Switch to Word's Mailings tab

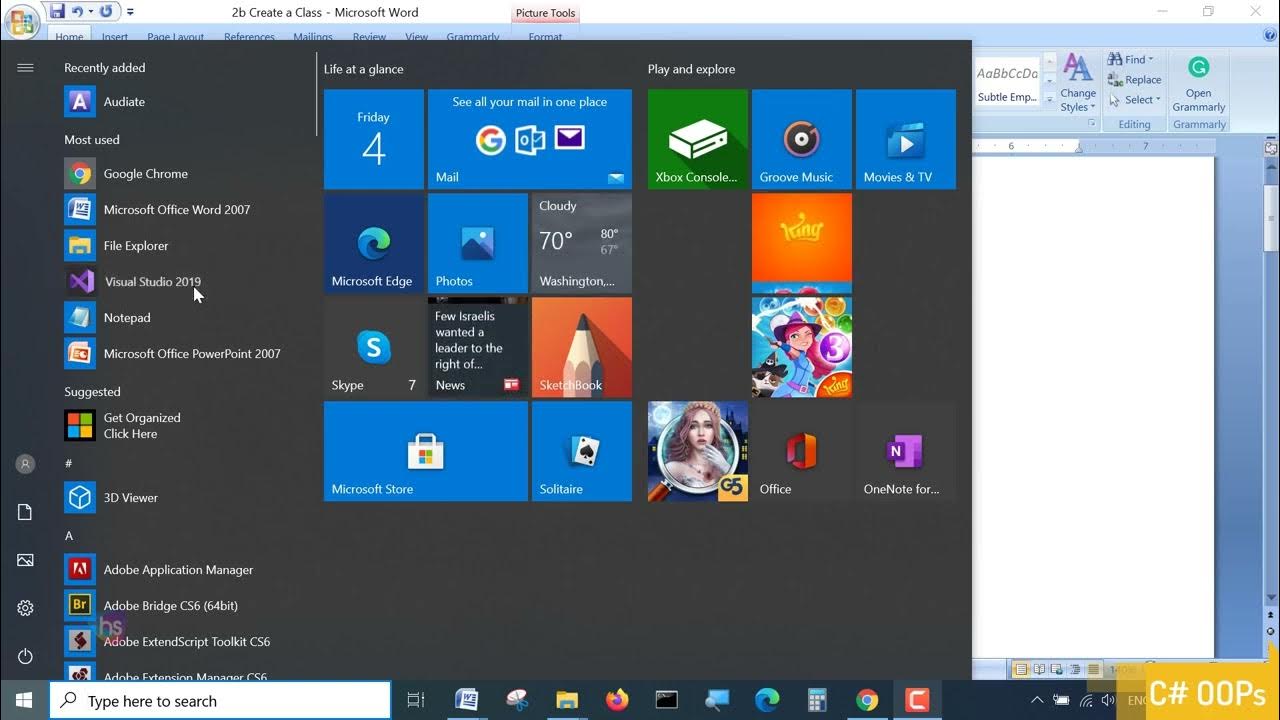coord(313,37)
